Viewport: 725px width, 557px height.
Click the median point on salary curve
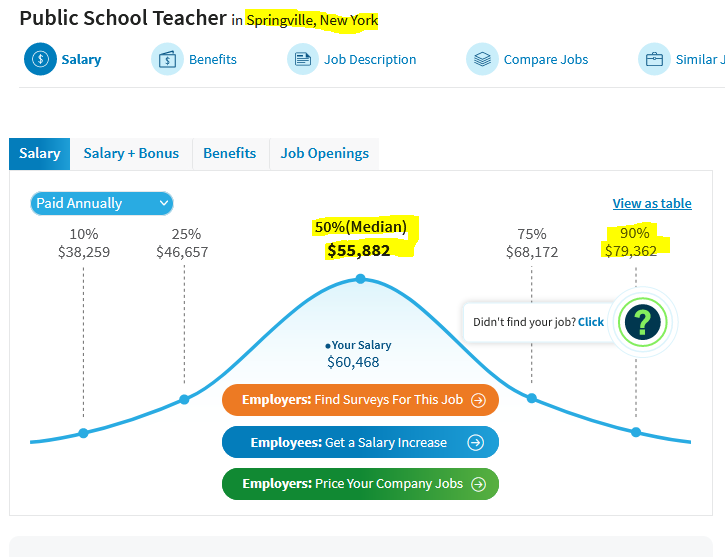click(x=361, y=279)
